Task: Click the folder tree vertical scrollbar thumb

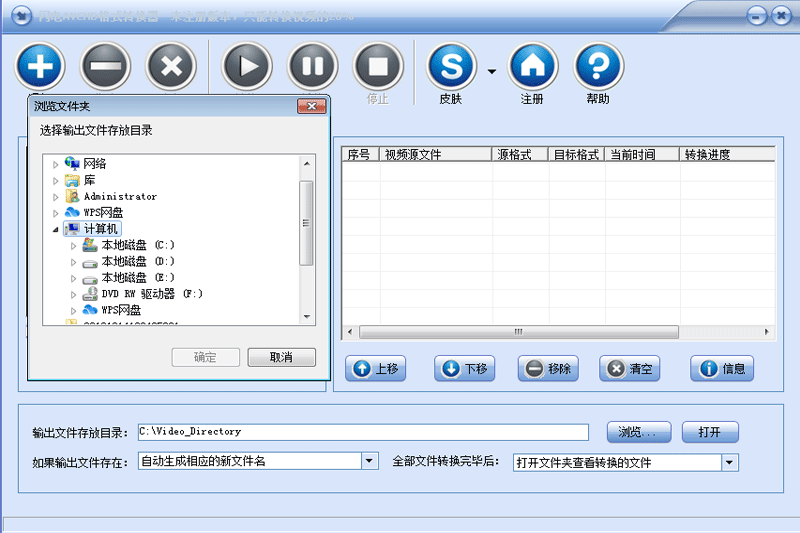Action: tap(306, 223)
